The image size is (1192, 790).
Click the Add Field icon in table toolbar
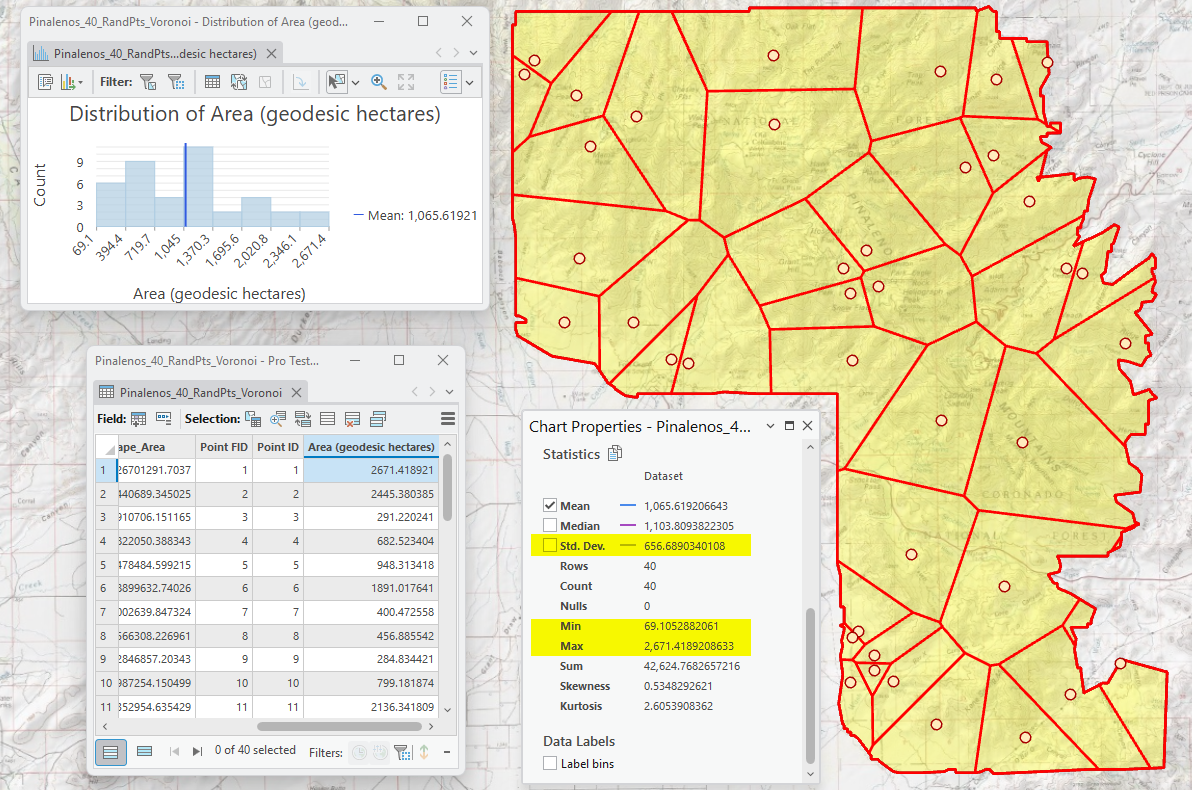pyautogui.click(x=138, y=419)
